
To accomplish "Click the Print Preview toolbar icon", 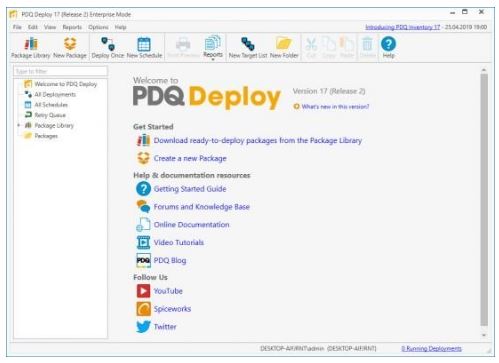I will tap(183, 47).
